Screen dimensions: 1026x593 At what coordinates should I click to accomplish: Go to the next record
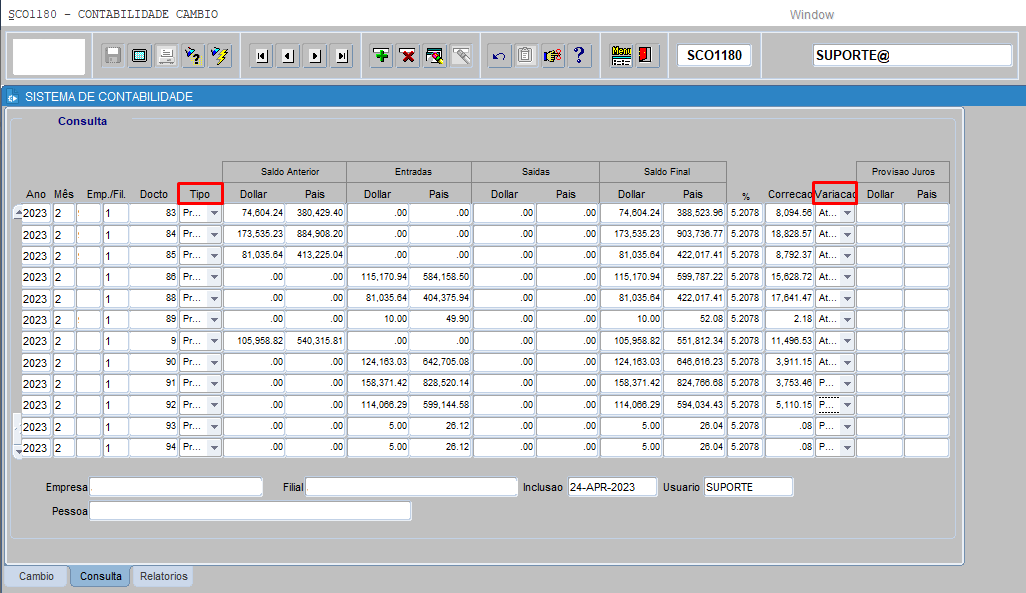[x=315, y=56]
